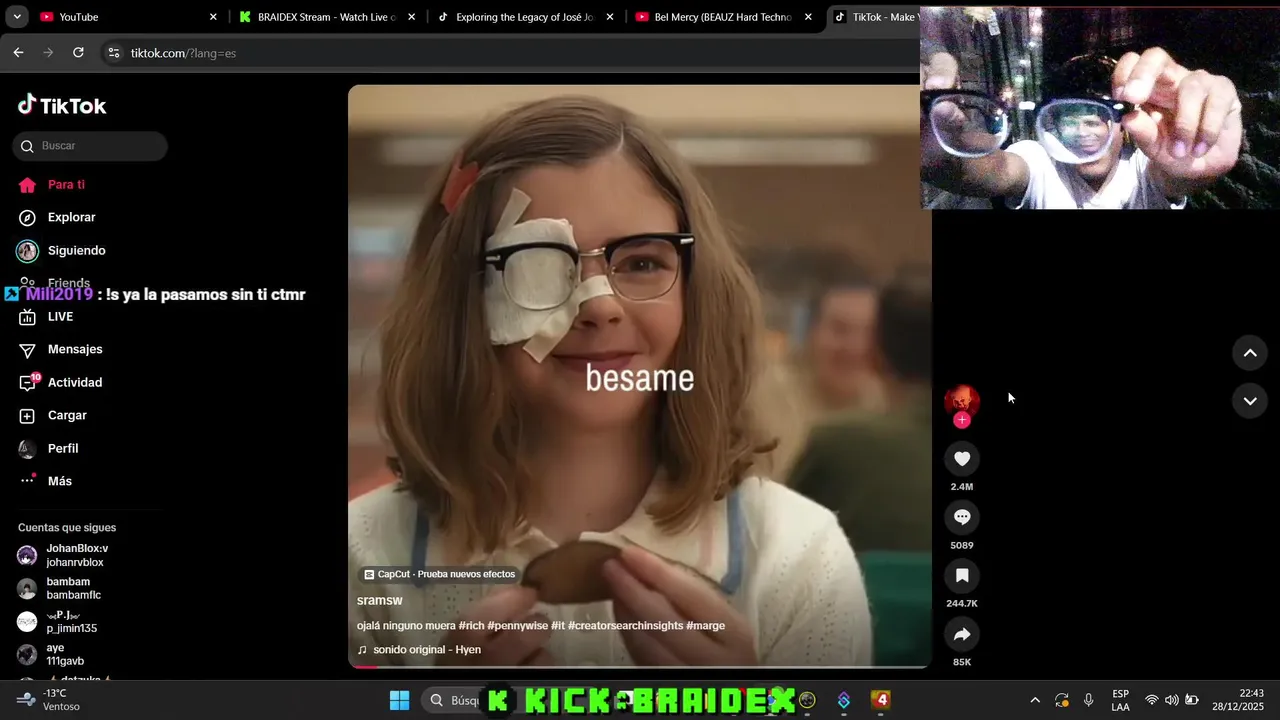The image size is (1280, 720).
Task: Open the comments showing 5089
Action: click(962, 517)
